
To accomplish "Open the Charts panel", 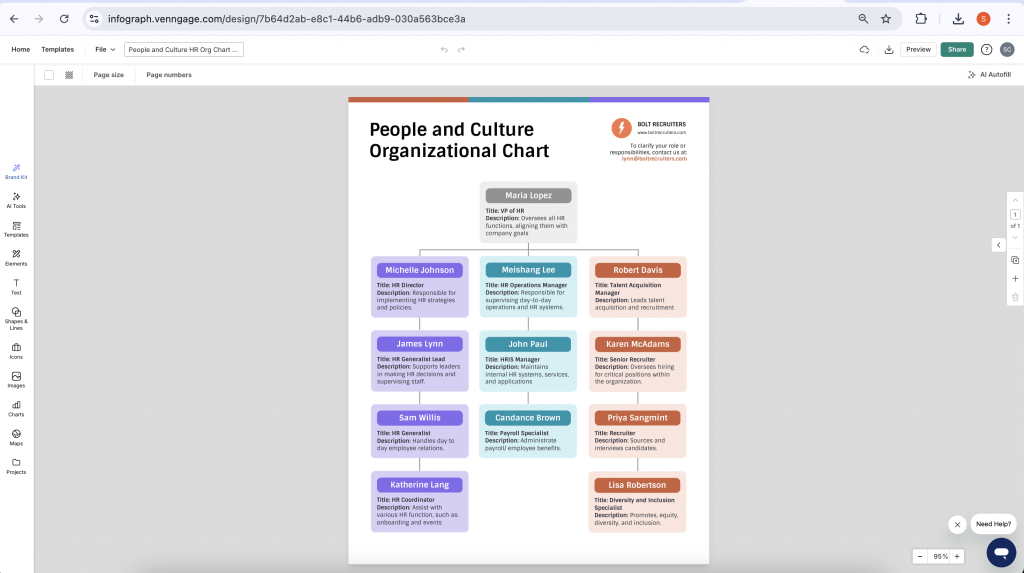I will (16, 407).
